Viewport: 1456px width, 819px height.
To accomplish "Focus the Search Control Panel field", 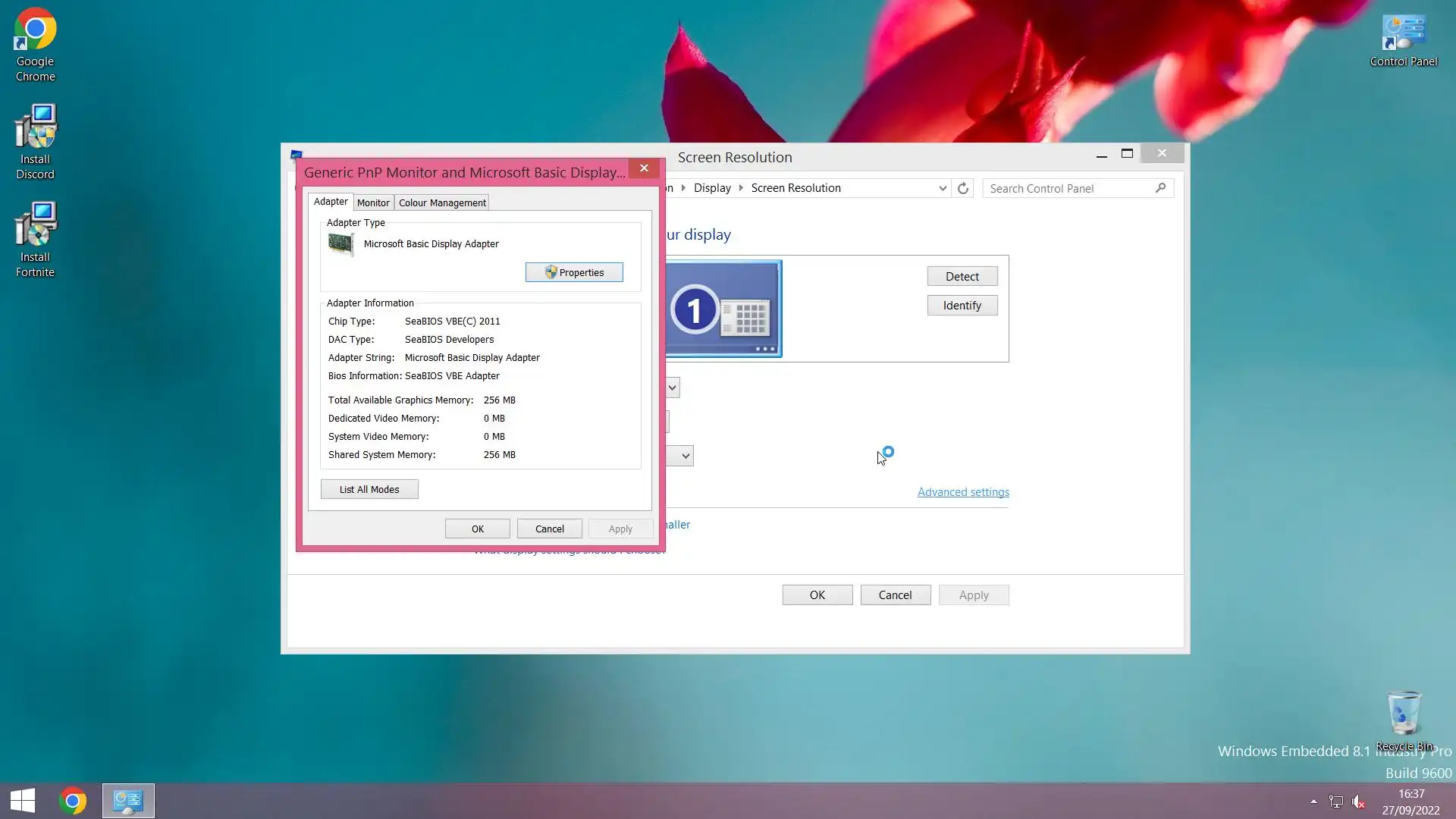I will coord(1069,188).
